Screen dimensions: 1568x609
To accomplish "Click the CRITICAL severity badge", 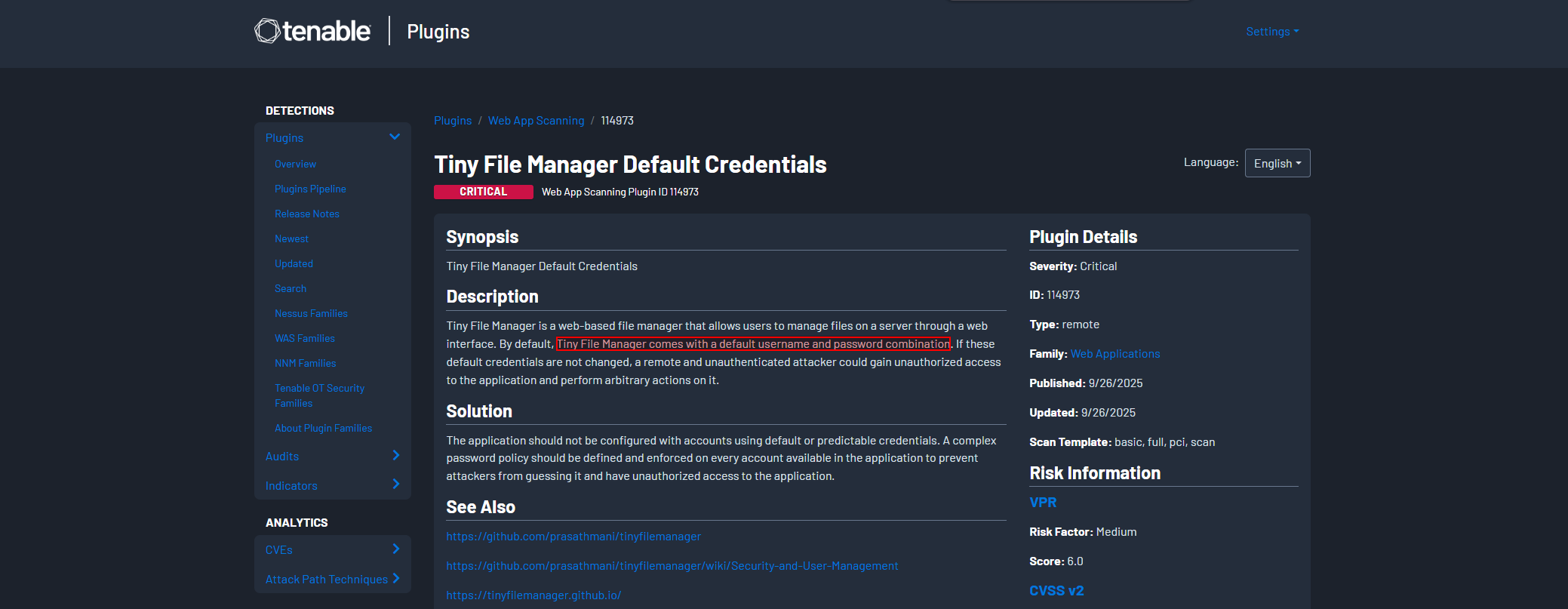I will click(x=483, y=192).
